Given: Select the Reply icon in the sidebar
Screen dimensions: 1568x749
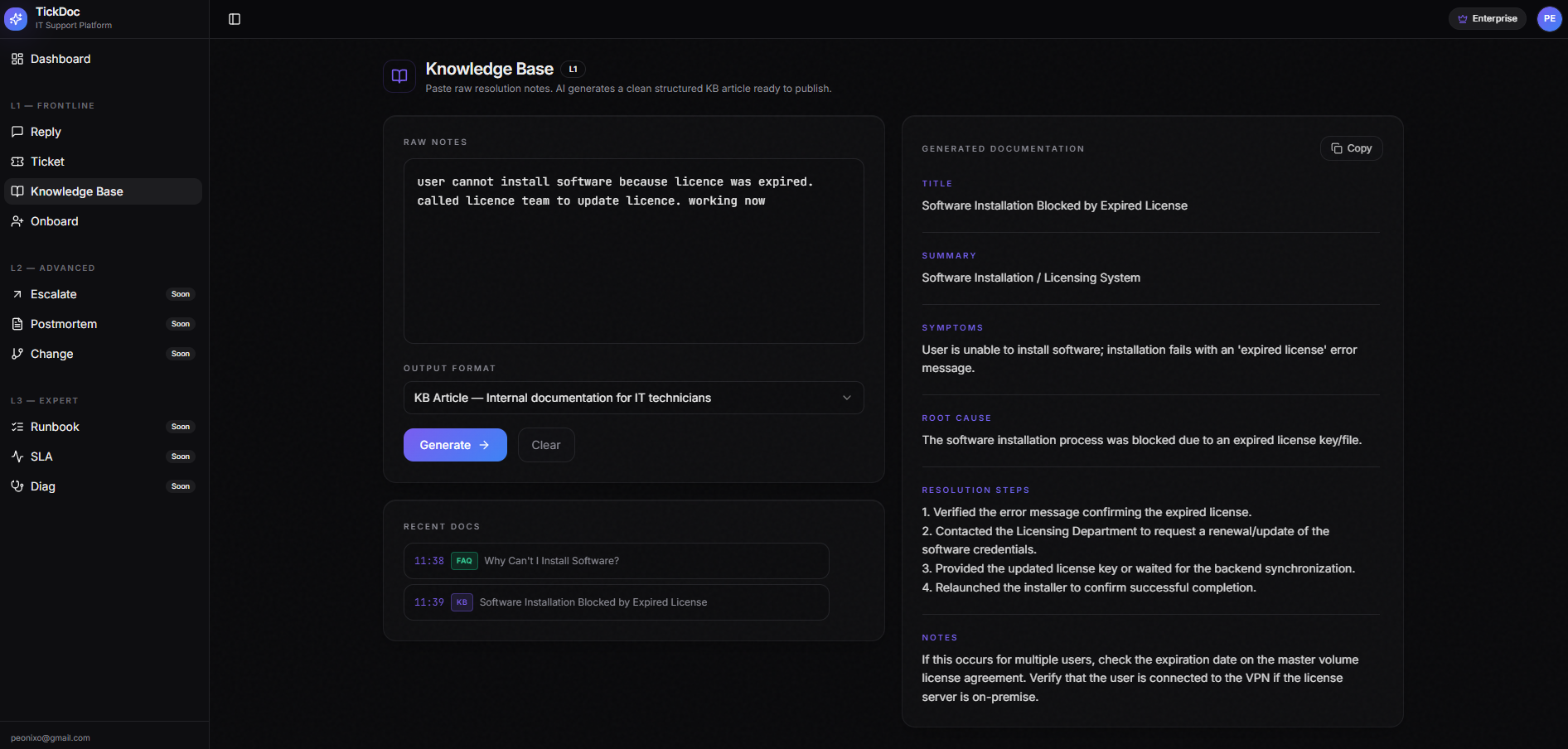Looking at the screenshot, I should point(17,132).
